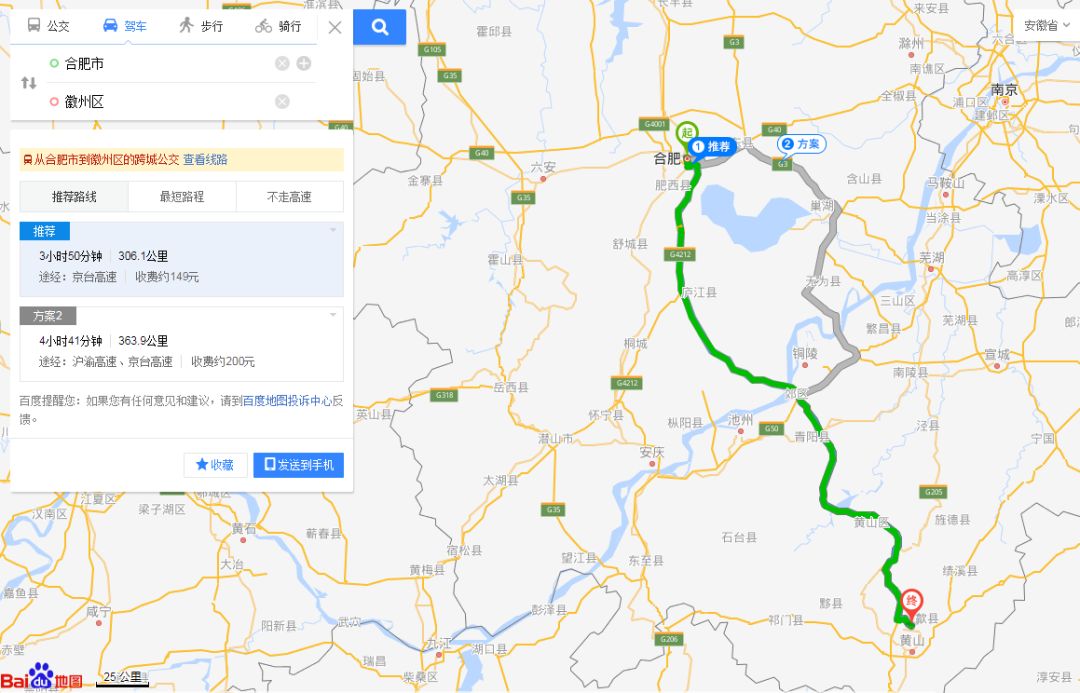Viewport: 1080px width, 693px height.
Task: Click the green 起 start marker
Action: (686, 132)
